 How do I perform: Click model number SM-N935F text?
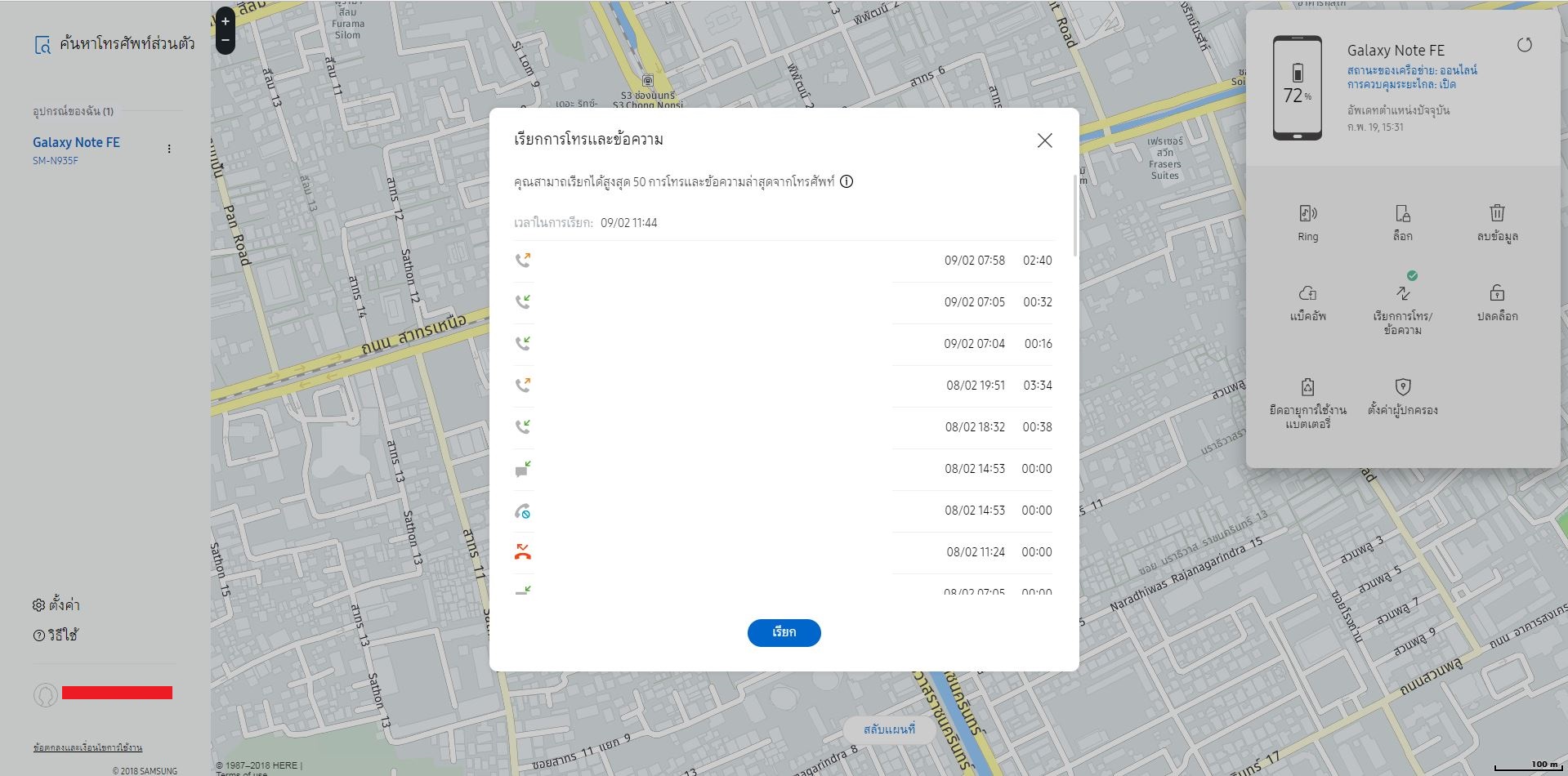tap(56, 161)
